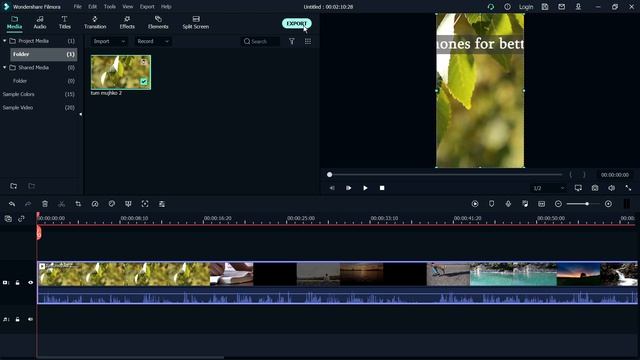Click the Motion Tracking target icon

tap(145, 204)
